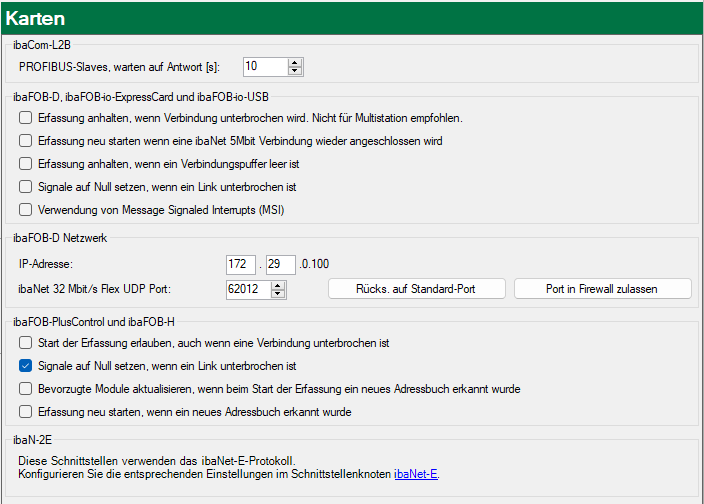Click the PROFIBUS-Slaves wait time field

point(265,67)
